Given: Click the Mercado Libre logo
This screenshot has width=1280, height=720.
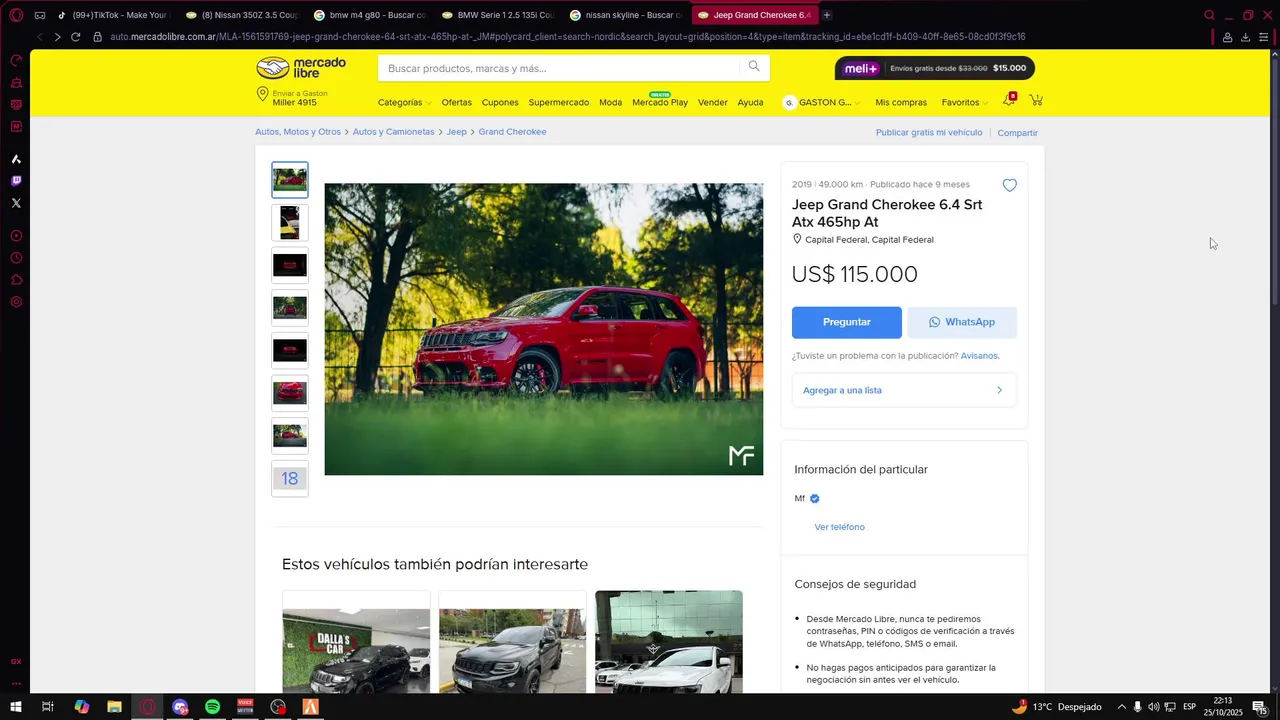Looking at the screenshot, I should [301, 68].
